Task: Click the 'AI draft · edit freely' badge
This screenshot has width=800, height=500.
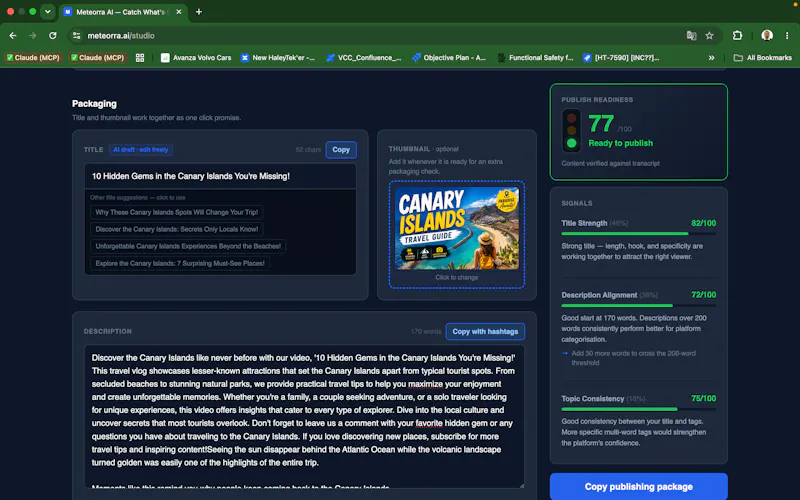Action: (x=140, y=149)
